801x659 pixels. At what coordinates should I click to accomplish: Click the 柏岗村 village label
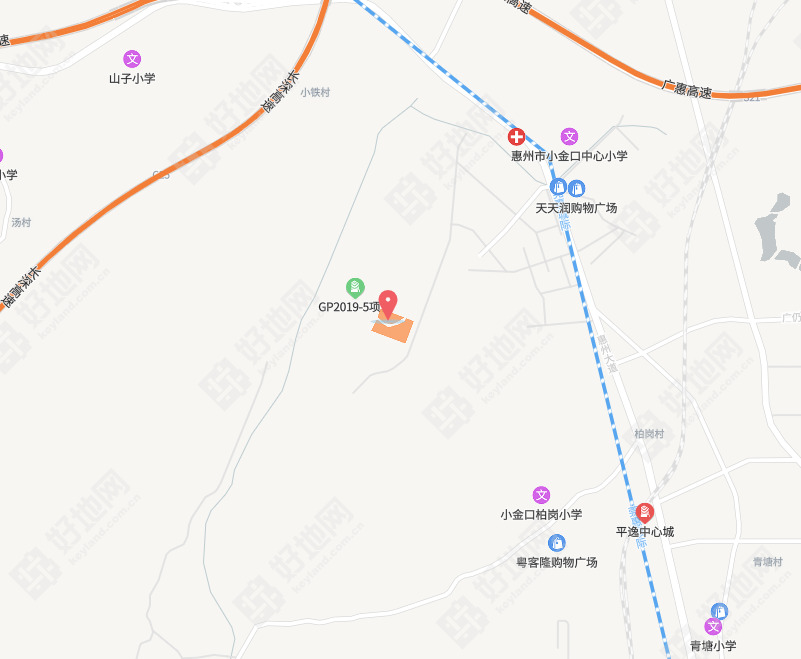649,434
